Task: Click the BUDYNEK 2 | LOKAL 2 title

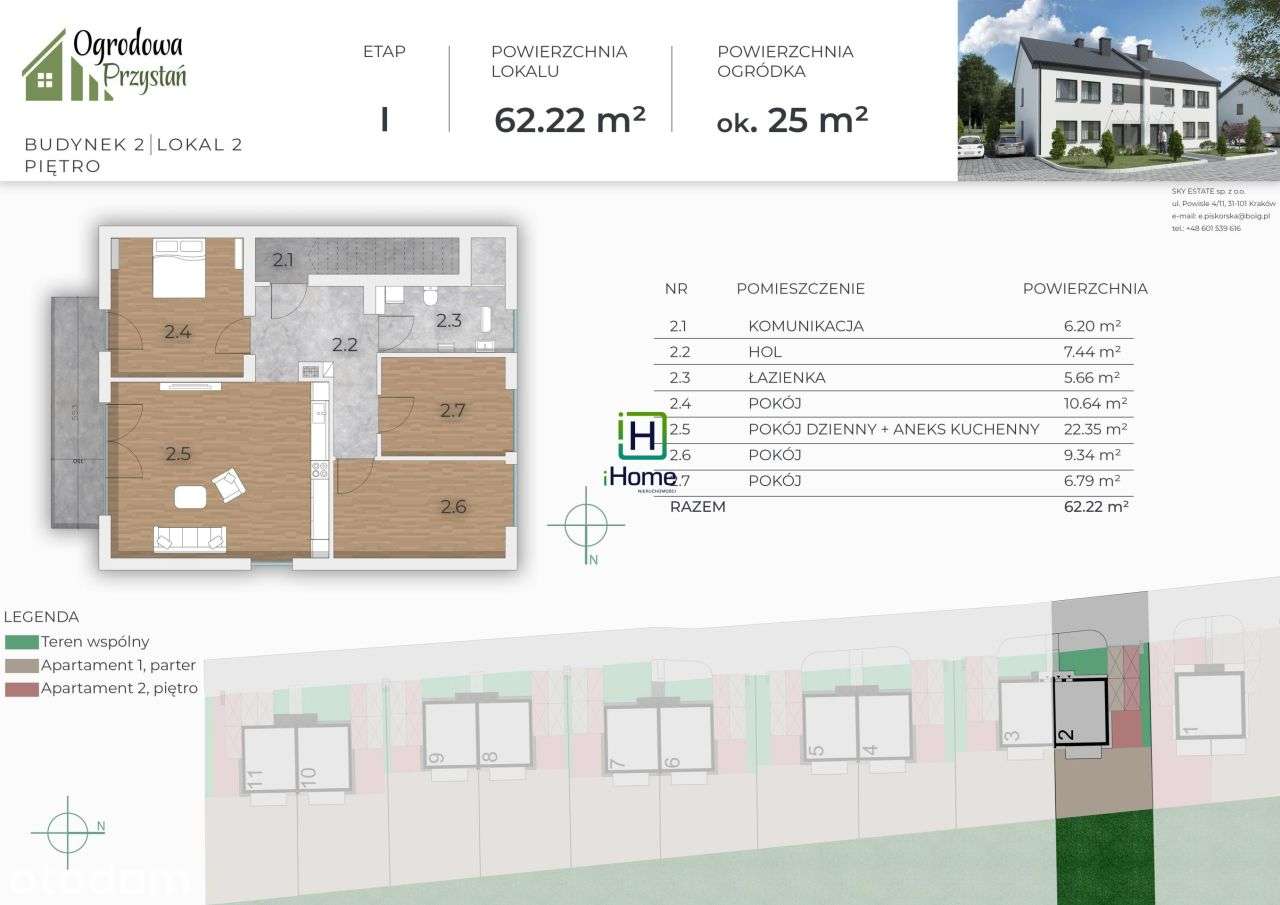Action: (x=134, y=145)
